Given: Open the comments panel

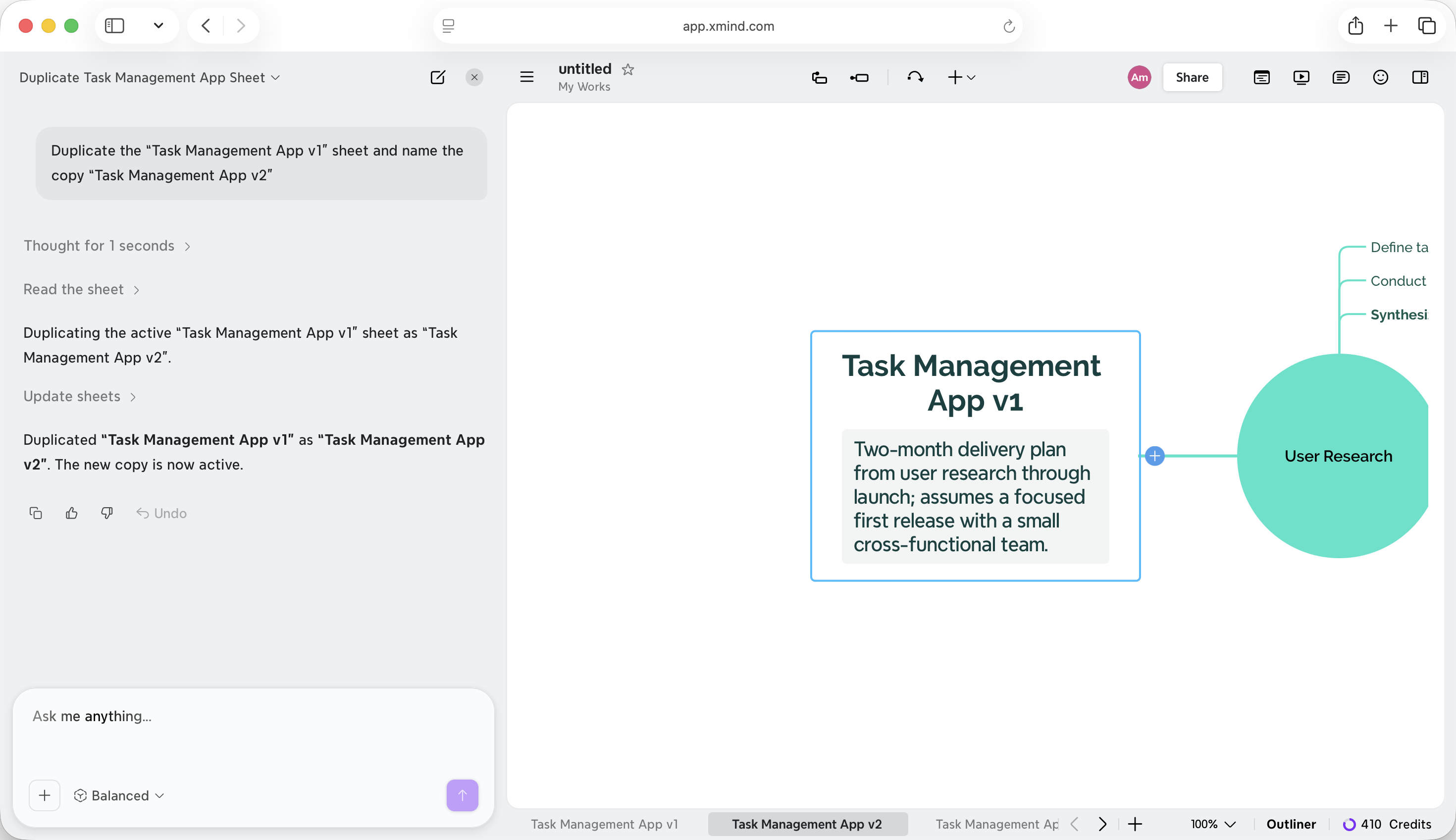Looking at the screenshot, I should click(1341, 77).
